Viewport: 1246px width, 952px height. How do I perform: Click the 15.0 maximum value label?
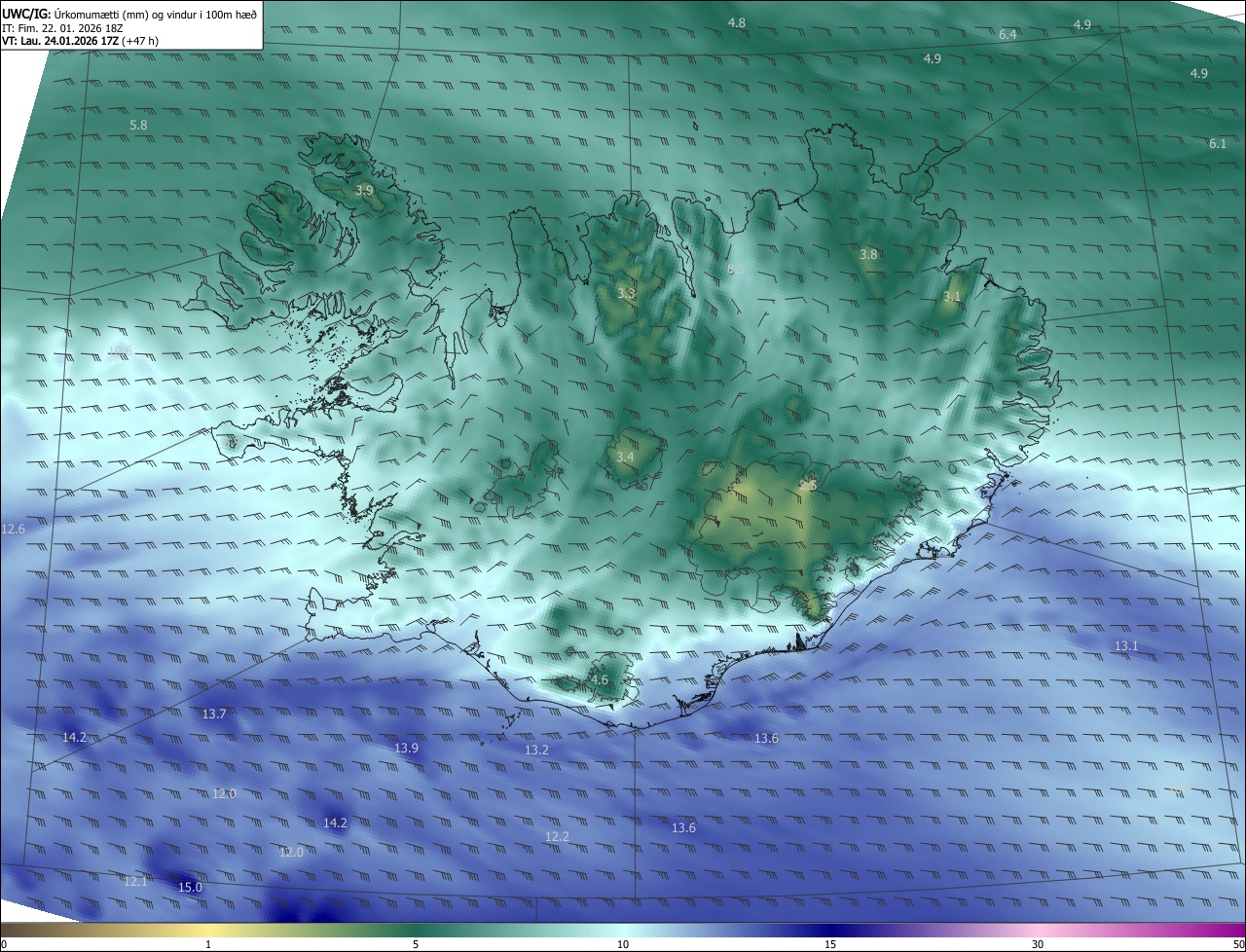pyautogui.click(x=191, y=887)
